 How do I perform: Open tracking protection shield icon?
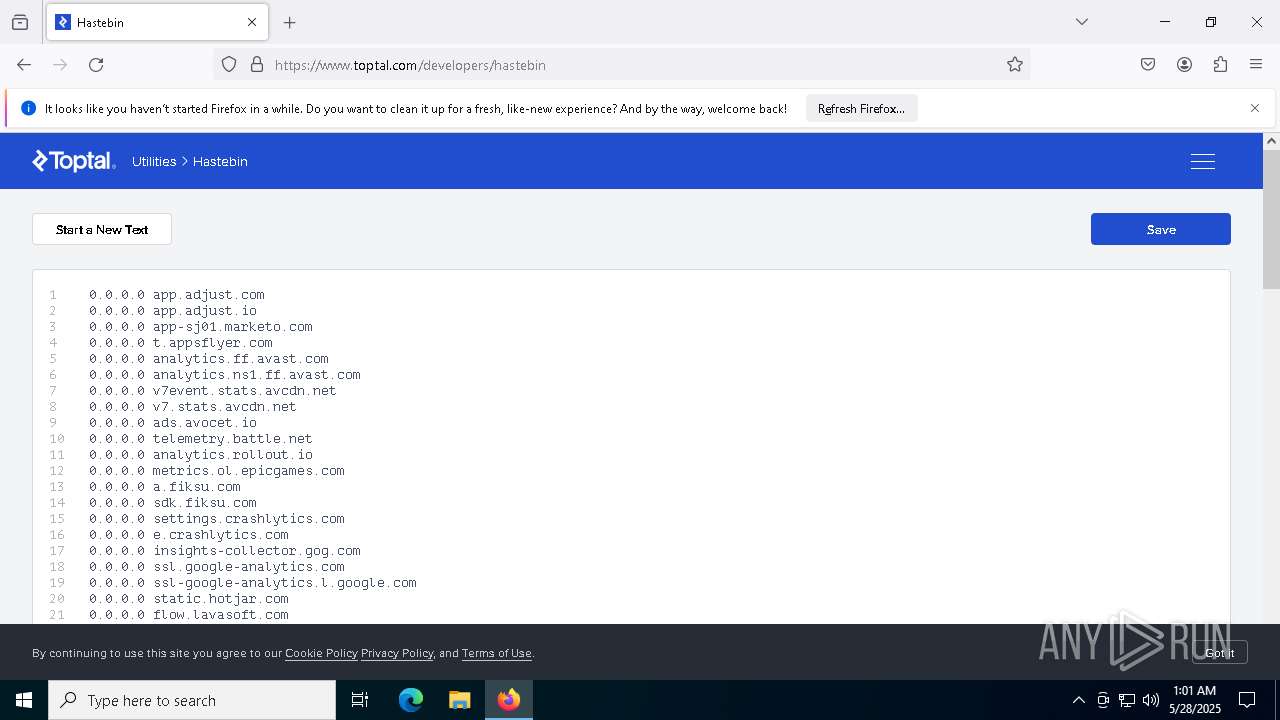tap(229, 65)
